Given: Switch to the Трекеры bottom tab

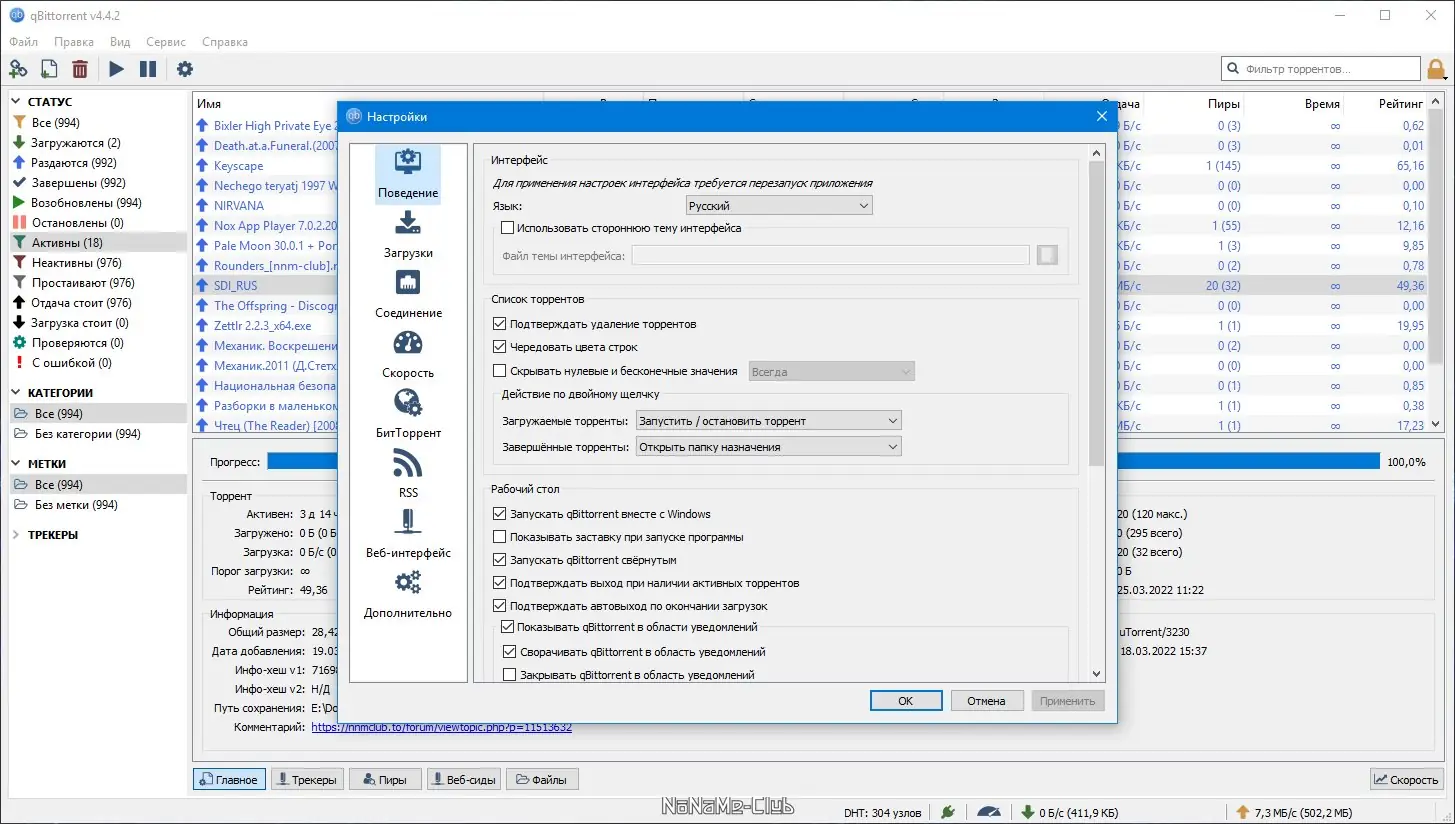Looking at the screenshot, I should point(307,780).
